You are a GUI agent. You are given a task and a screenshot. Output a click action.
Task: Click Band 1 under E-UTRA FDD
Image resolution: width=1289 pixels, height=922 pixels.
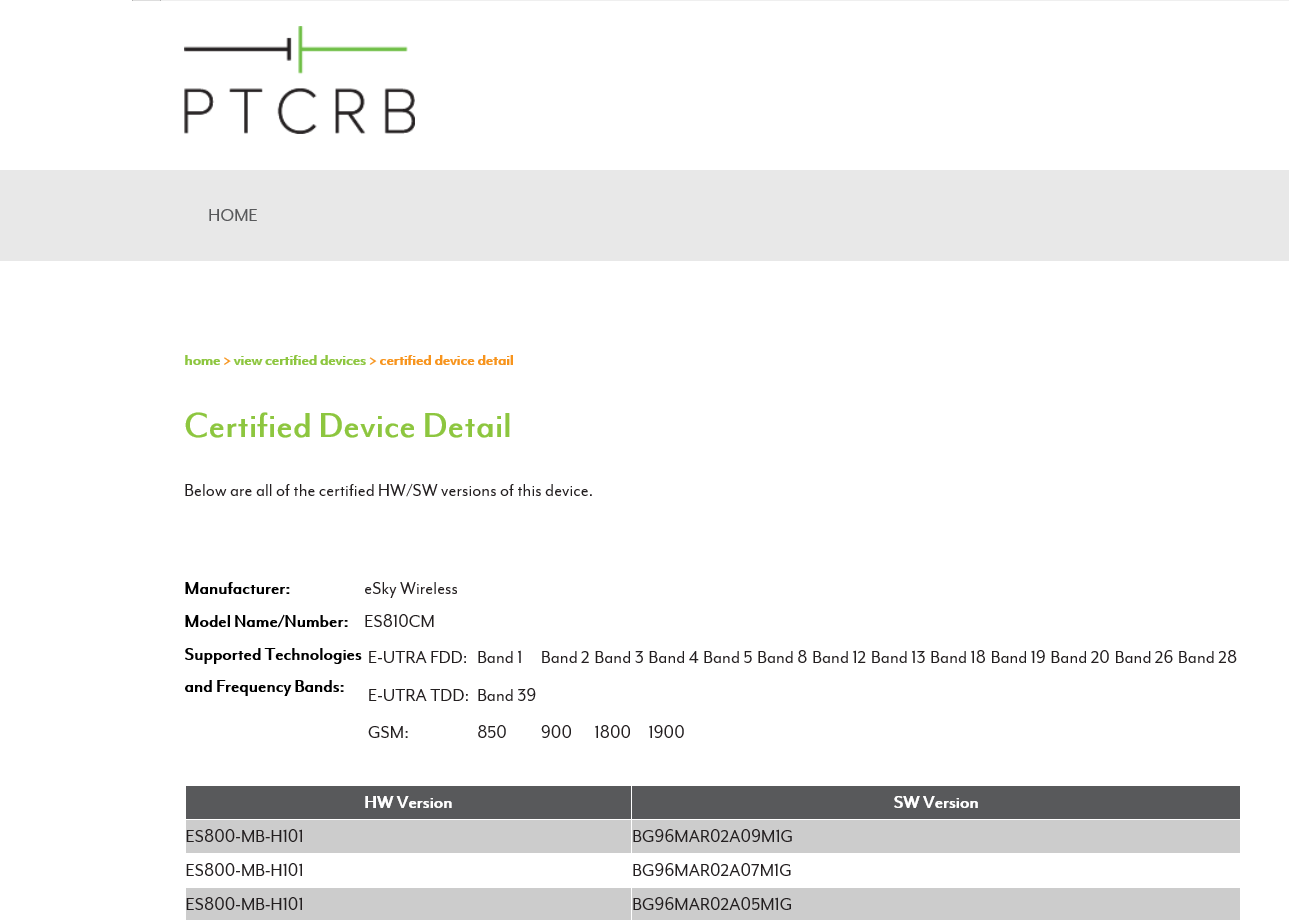[500, 658]
